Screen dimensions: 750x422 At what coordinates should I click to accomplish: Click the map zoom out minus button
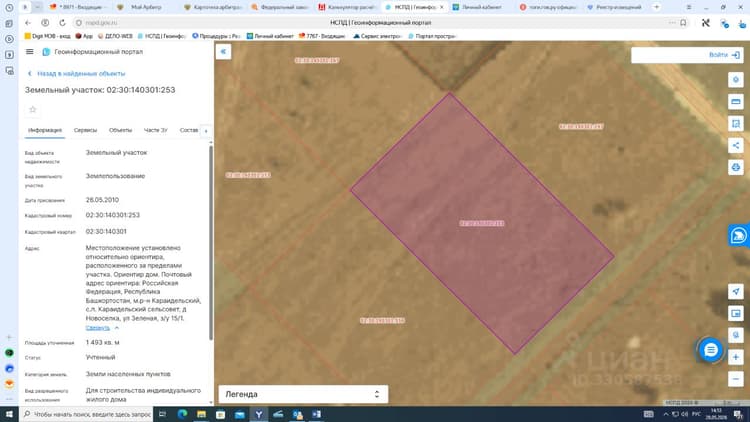(736, 379)
